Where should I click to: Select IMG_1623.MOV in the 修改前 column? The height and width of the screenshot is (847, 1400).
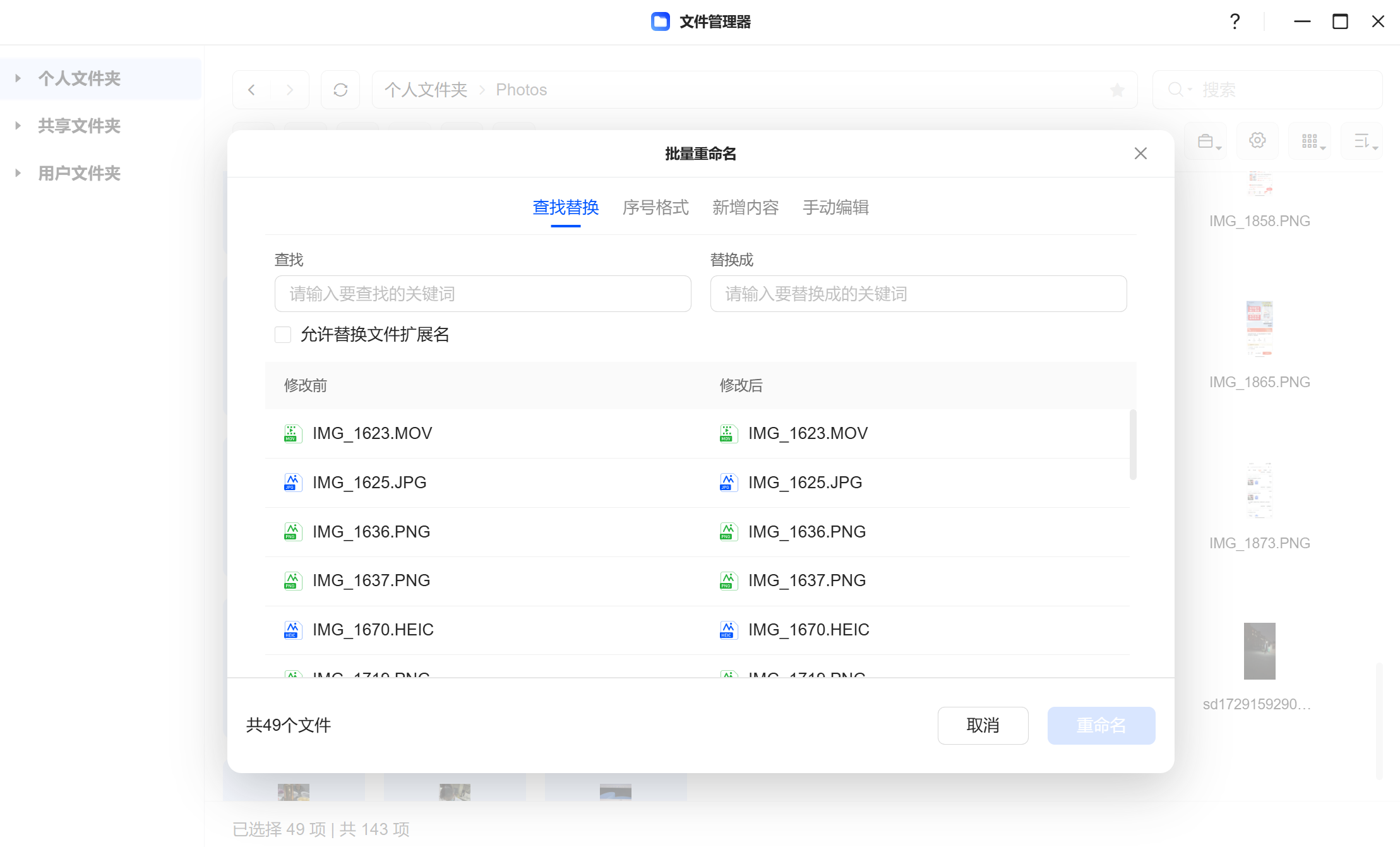pyautogui.click(x=372, y=433)
